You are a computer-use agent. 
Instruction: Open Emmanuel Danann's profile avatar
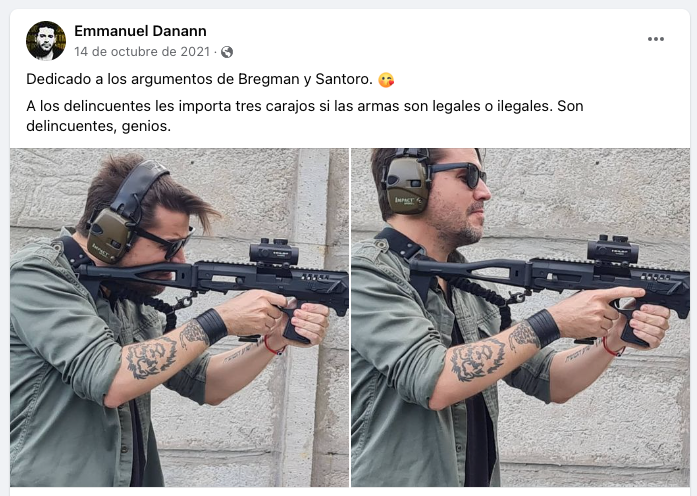tap(46, 40)
